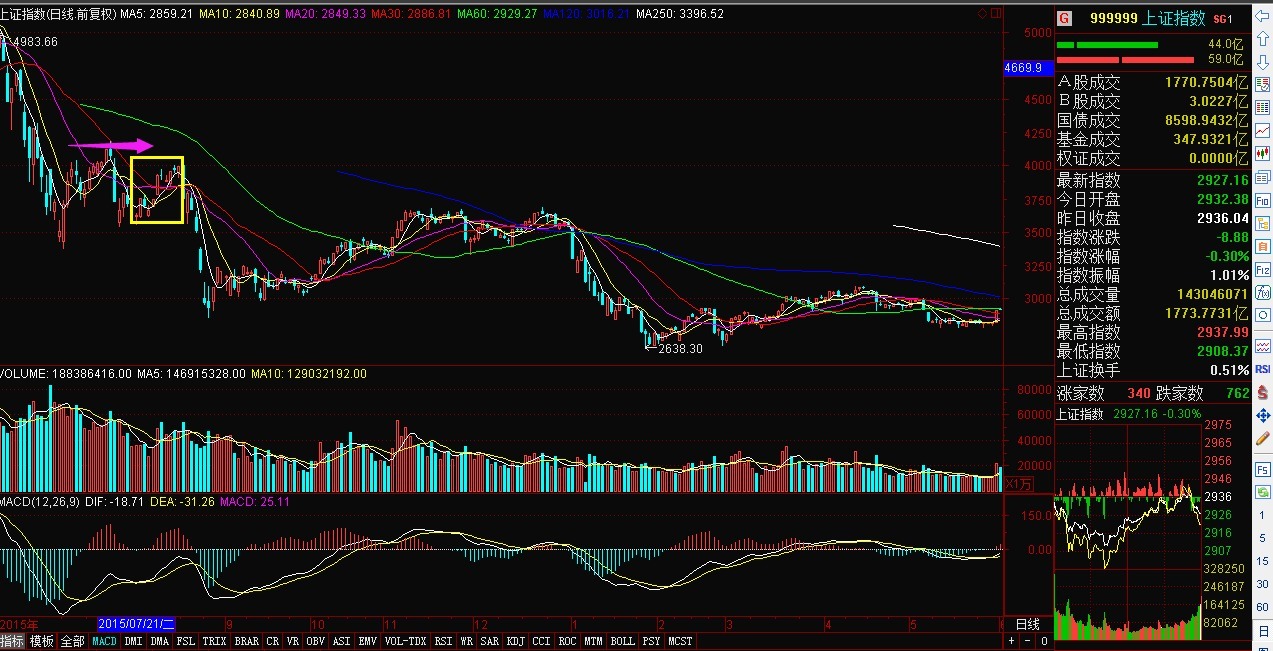This screenshot has width=1273, height=651.
Task: Select the 指标 tab at bottom left
Action: coord(13,641)
